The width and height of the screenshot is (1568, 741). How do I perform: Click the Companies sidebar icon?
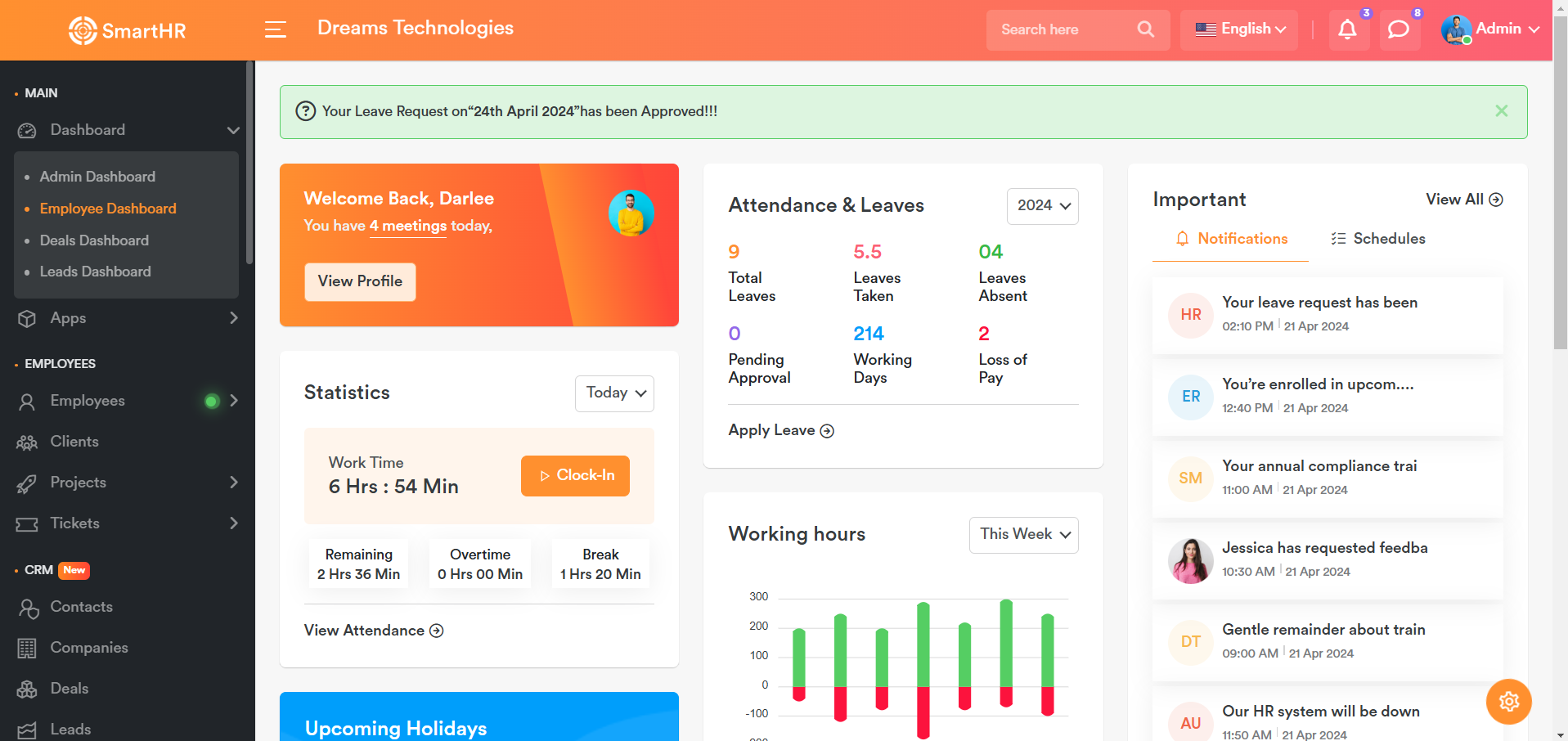click(27, 649)
